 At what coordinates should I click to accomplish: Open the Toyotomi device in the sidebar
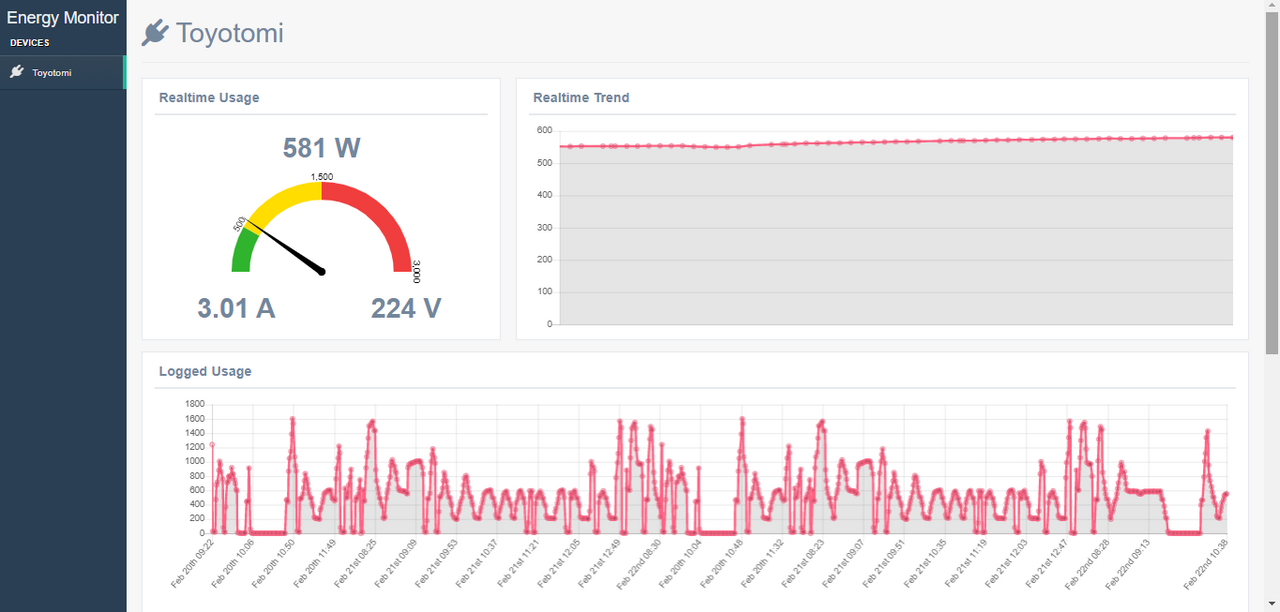pyautogui.click(x=62, y=73)
